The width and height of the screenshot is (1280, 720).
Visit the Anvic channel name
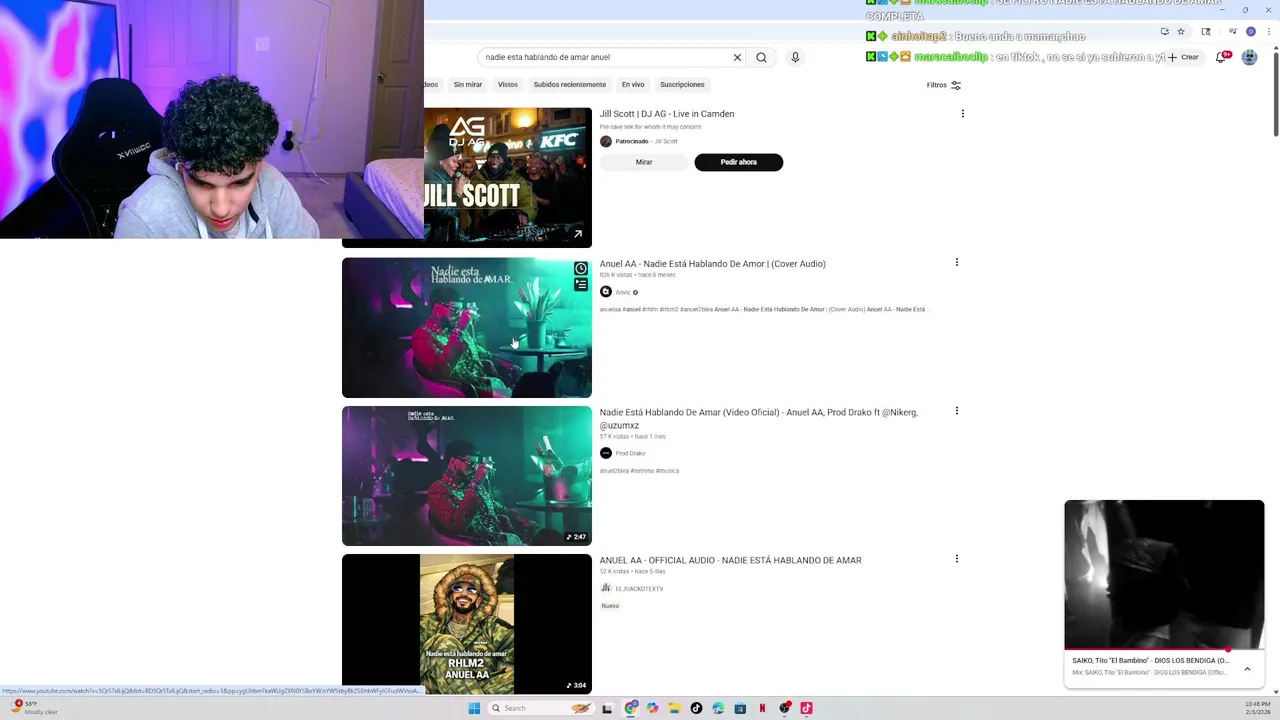point(623,292)
